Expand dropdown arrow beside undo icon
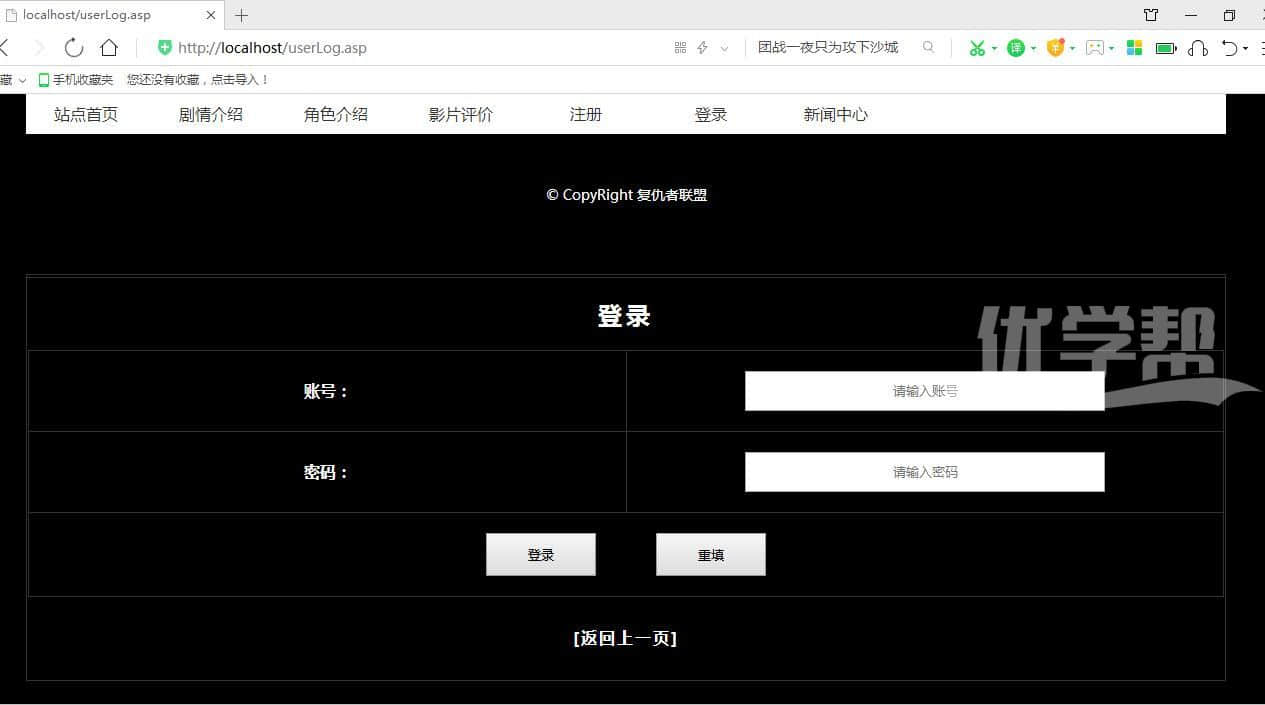1265x705 pixels. point(1245,48)
